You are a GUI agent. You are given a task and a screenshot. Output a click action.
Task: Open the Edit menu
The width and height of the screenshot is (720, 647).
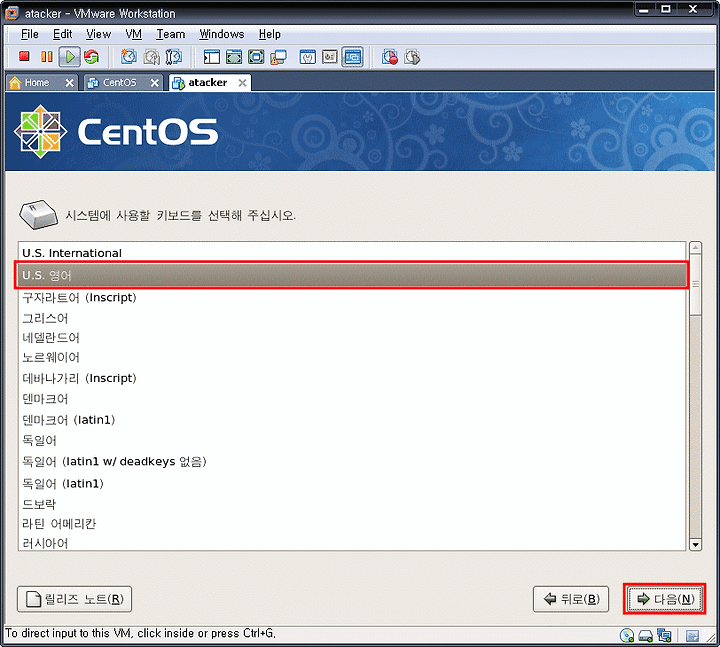point(62,34)
